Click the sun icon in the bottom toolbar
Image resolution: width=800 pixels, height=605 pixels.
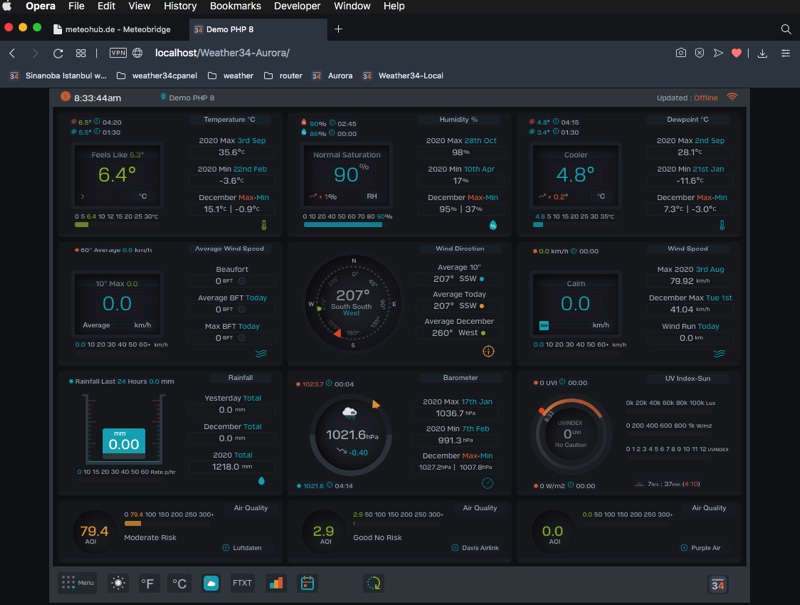tap(118, 583)
